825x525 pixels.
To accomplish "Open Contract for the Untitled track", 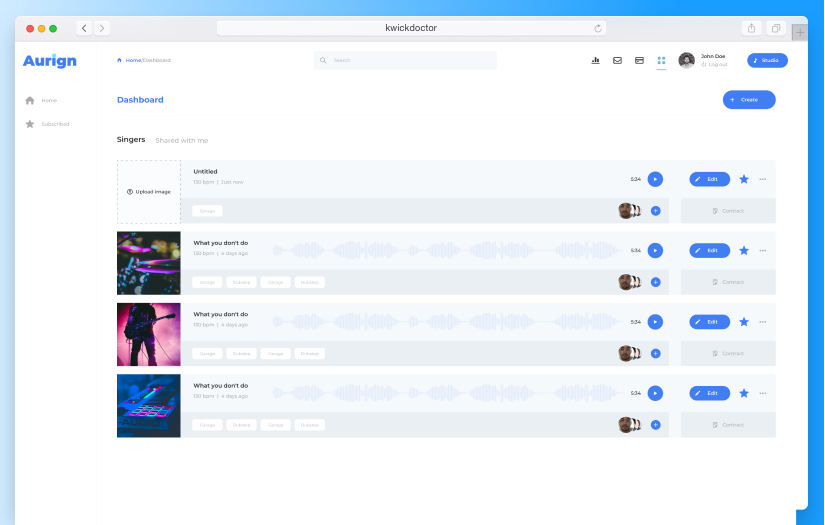I will pos(728,211).
